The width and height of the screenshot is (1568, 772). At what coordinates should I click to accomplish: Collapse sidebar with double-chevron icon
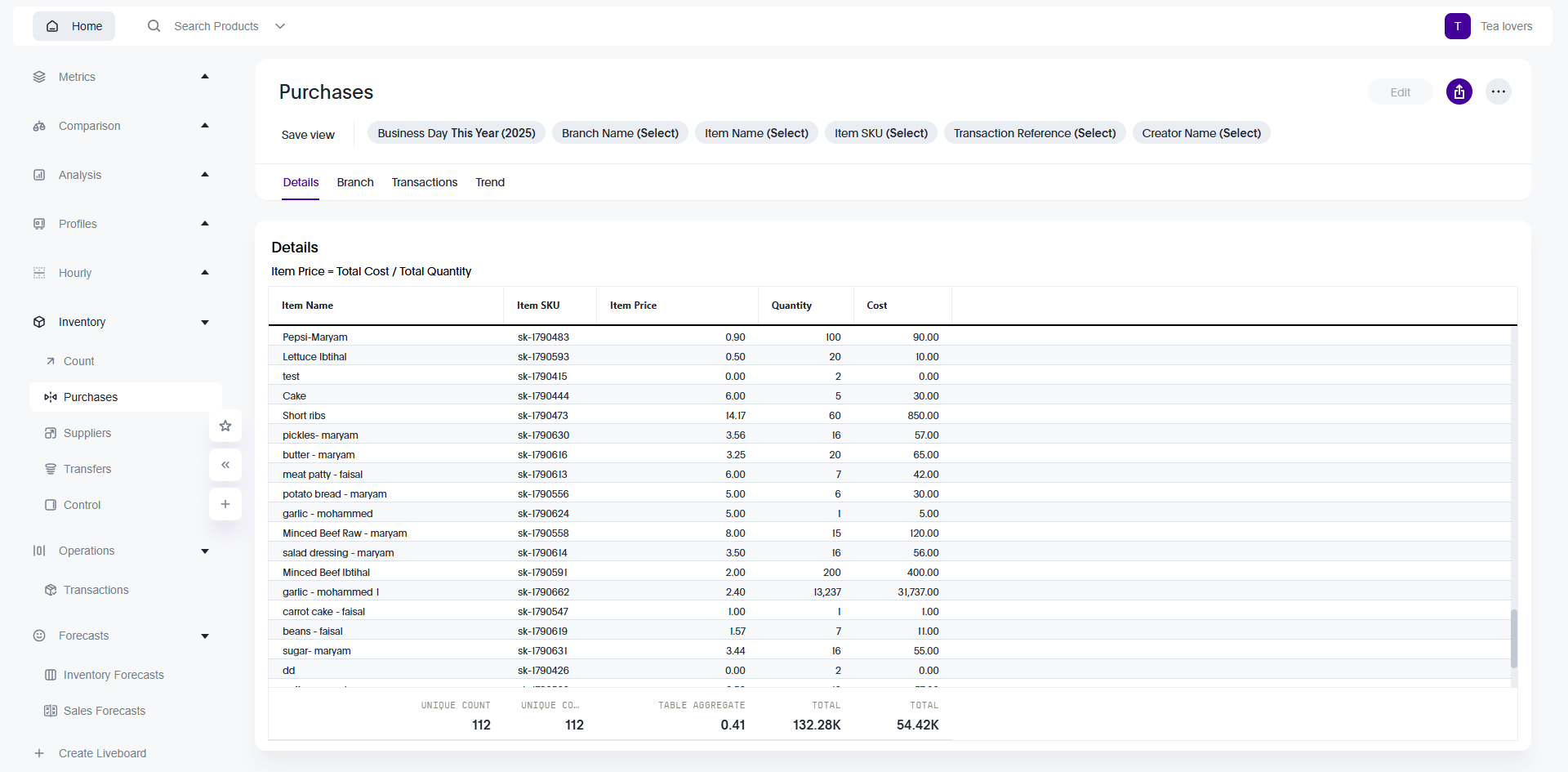pos(225,465)
